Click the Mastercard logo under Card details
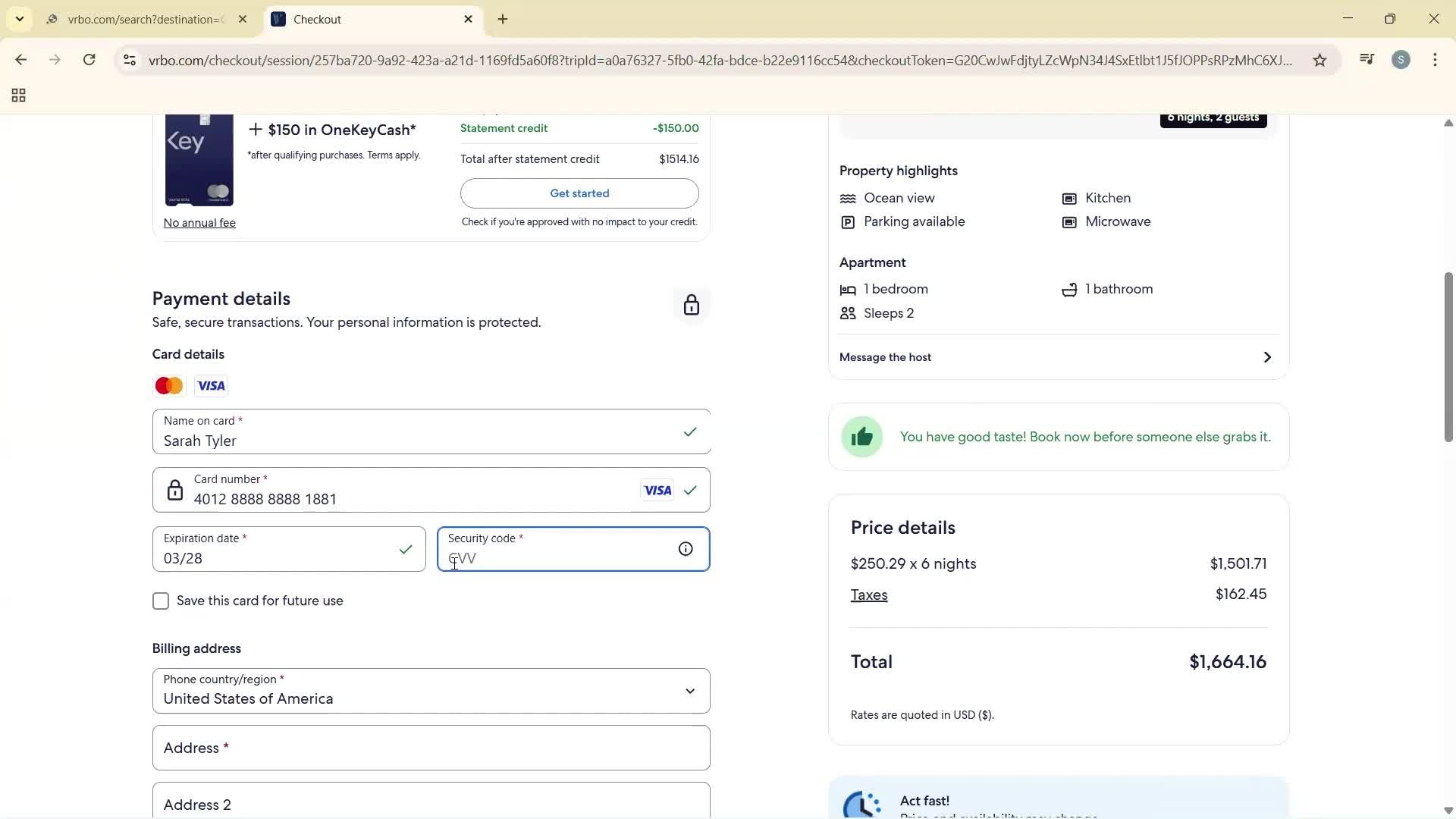 click(168, 385)
